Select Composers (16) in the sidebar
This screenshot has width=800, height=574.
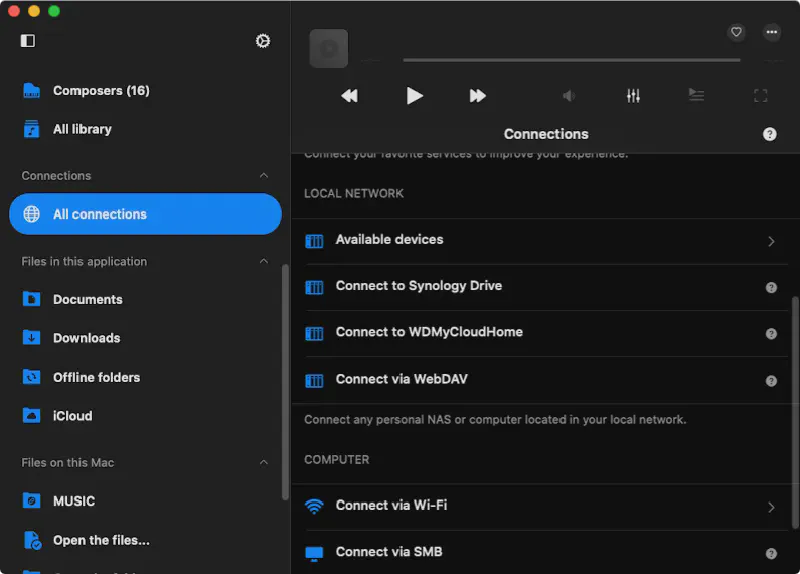click(100, 91)
